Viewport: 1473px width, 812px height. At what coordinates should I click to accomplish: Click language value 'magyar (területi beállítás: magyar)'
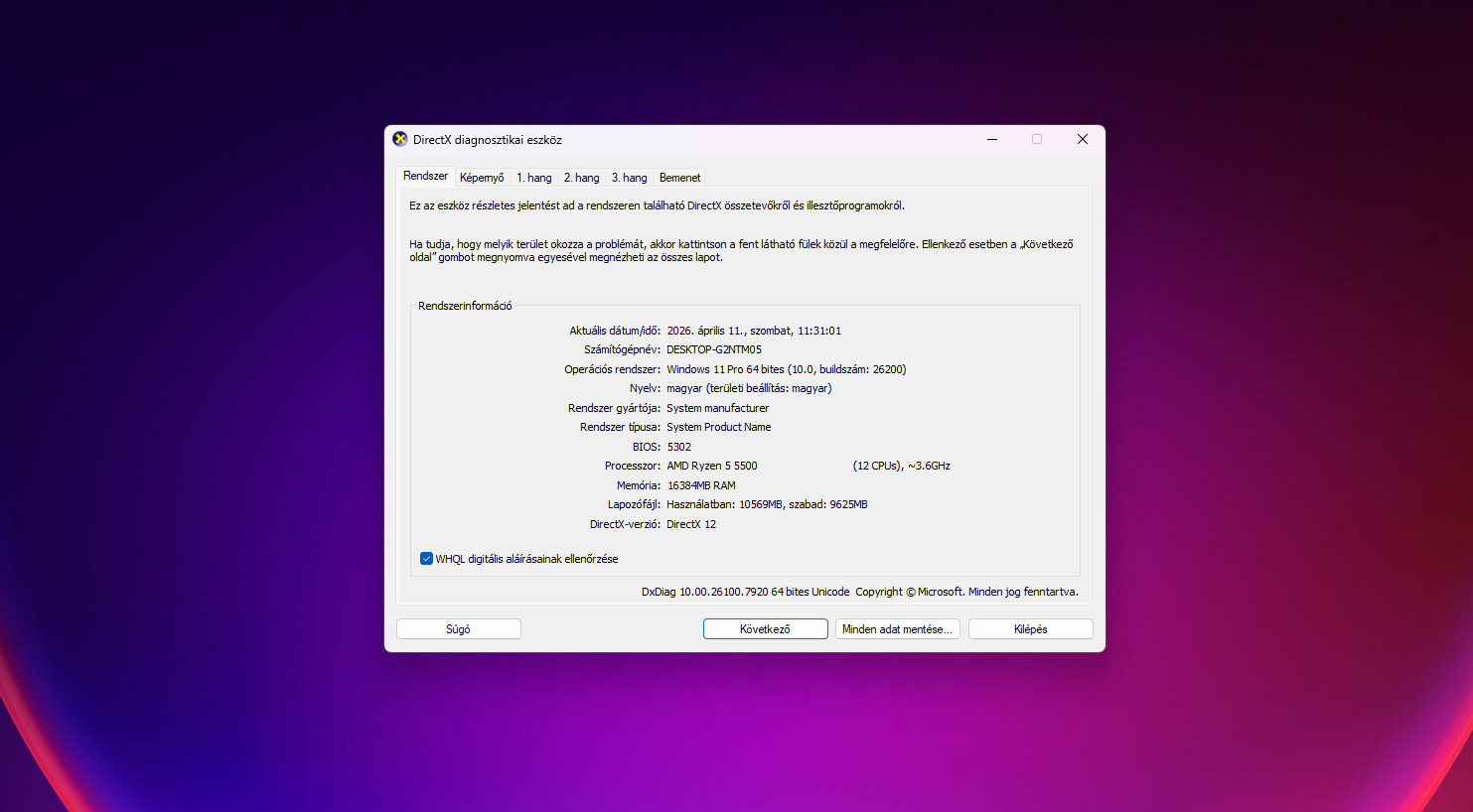(x=749, y=388)
